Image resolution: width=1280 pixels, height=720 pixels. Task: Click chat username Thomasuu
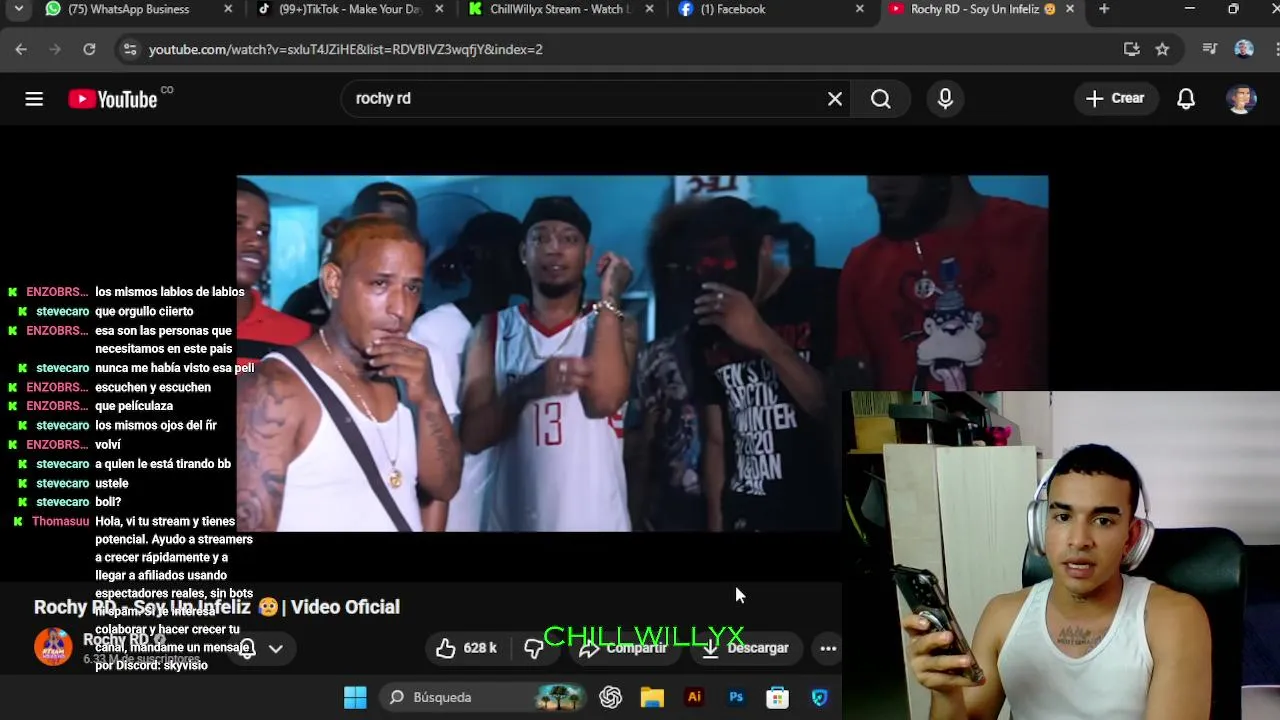pyautogui.click(x=61, y=521)
